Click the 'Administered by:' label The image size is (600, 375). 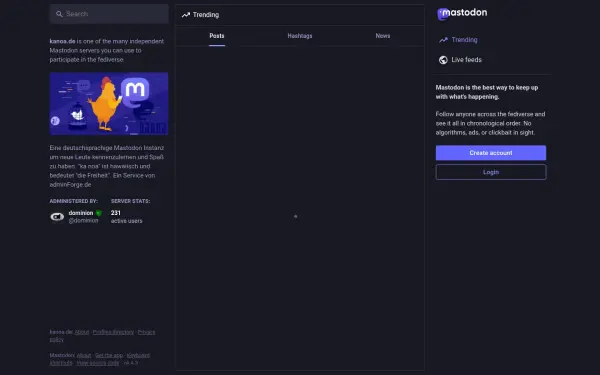[73, 201]
